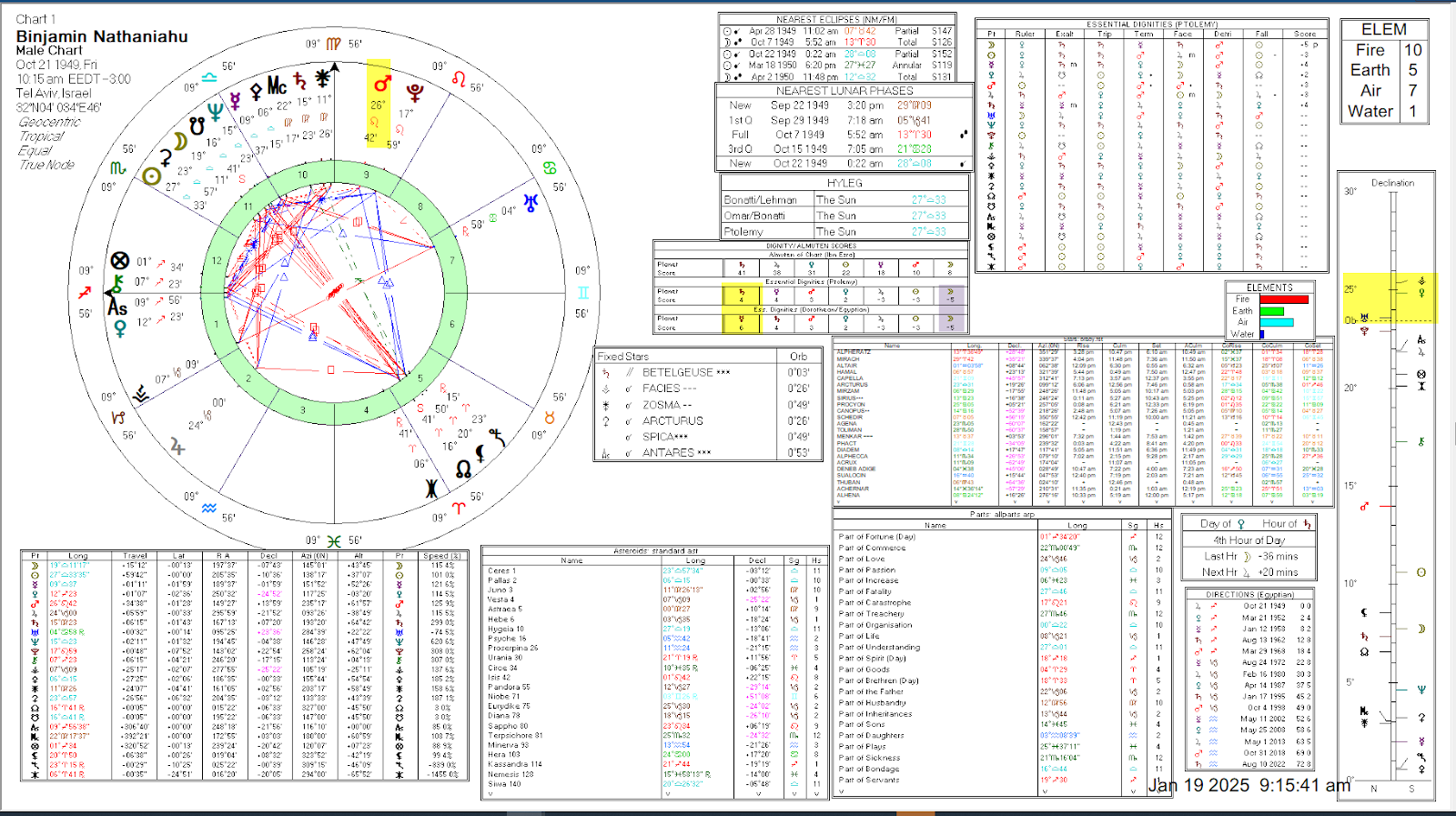1456x816 pixels.
Task: Click Part of Catastrophe in the parts list
Action: 875,602
